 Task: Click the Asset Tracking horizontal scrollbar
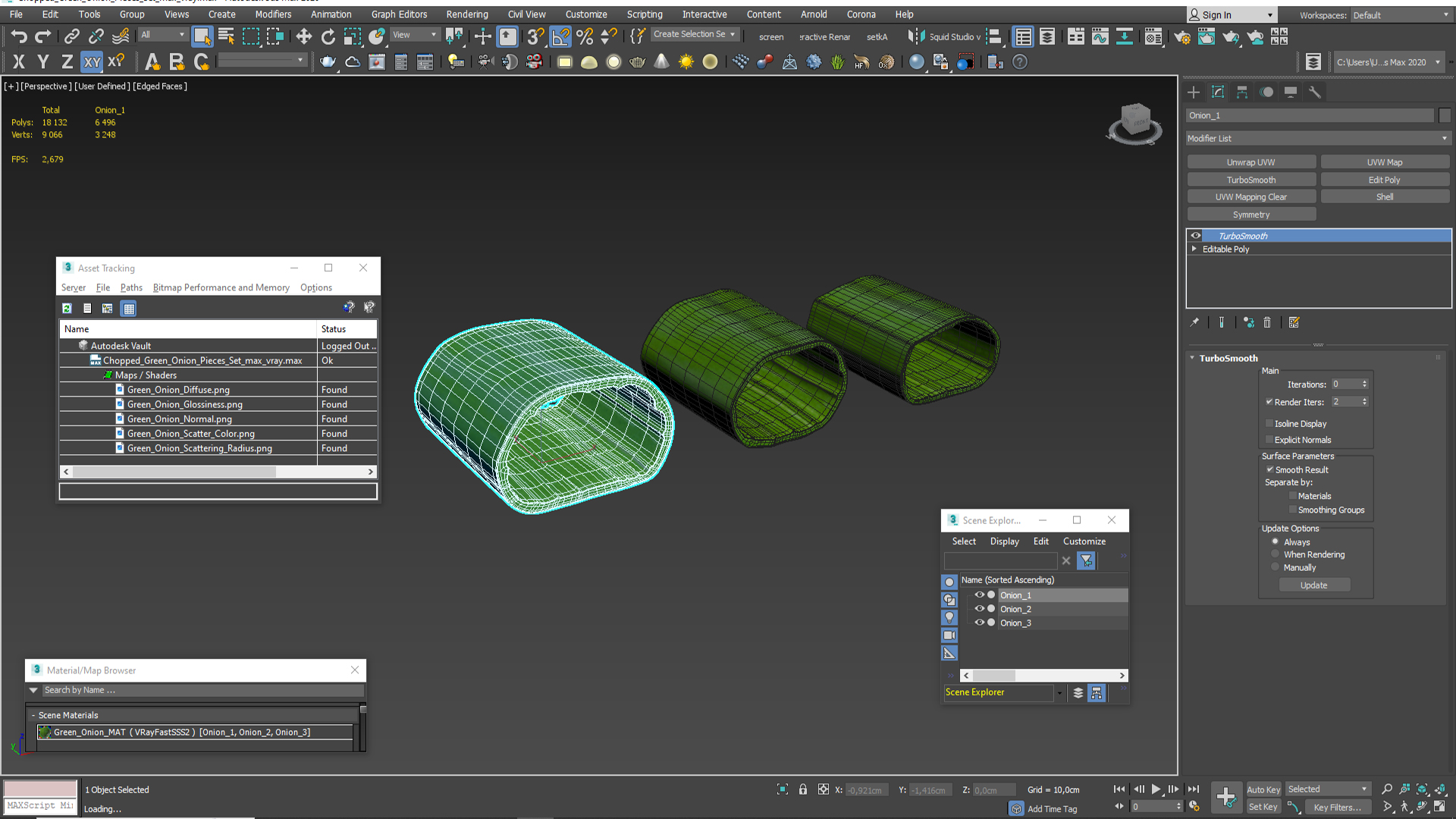click(218, 472)
